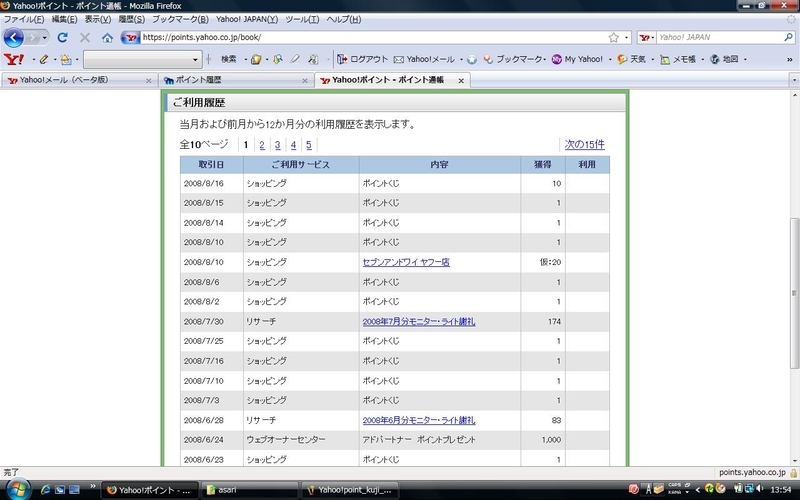
Task: Open the 2008年6月分モニター・ライト謝礼 link
Action: (x=419, y=420)
